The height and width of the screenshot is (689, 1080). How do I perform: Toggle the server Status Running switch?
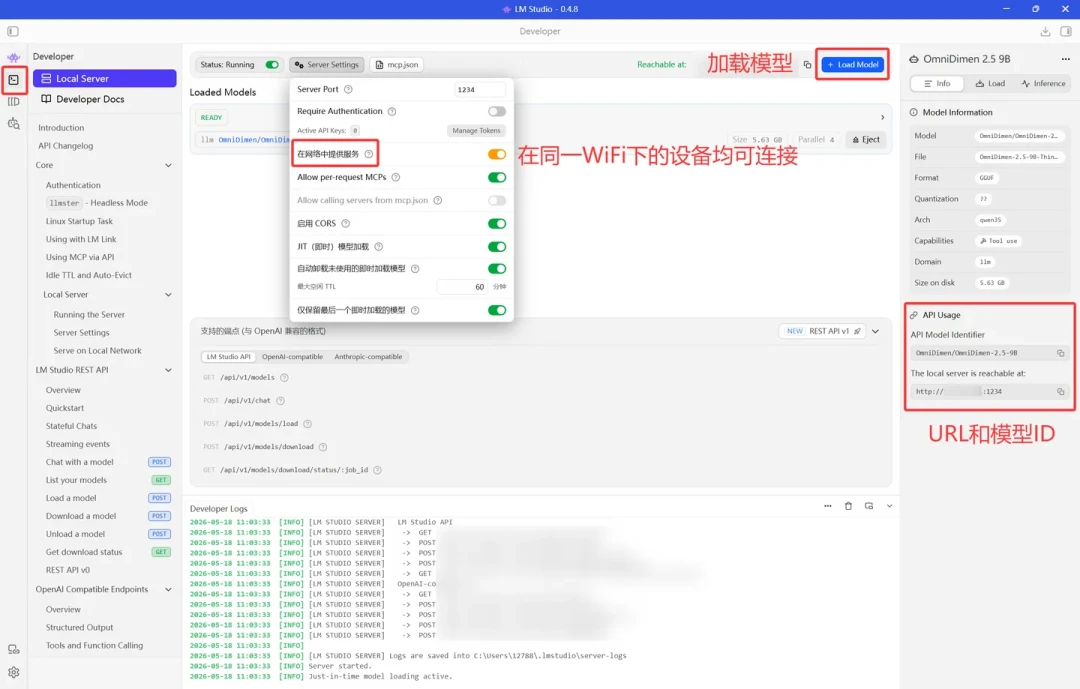272,65
